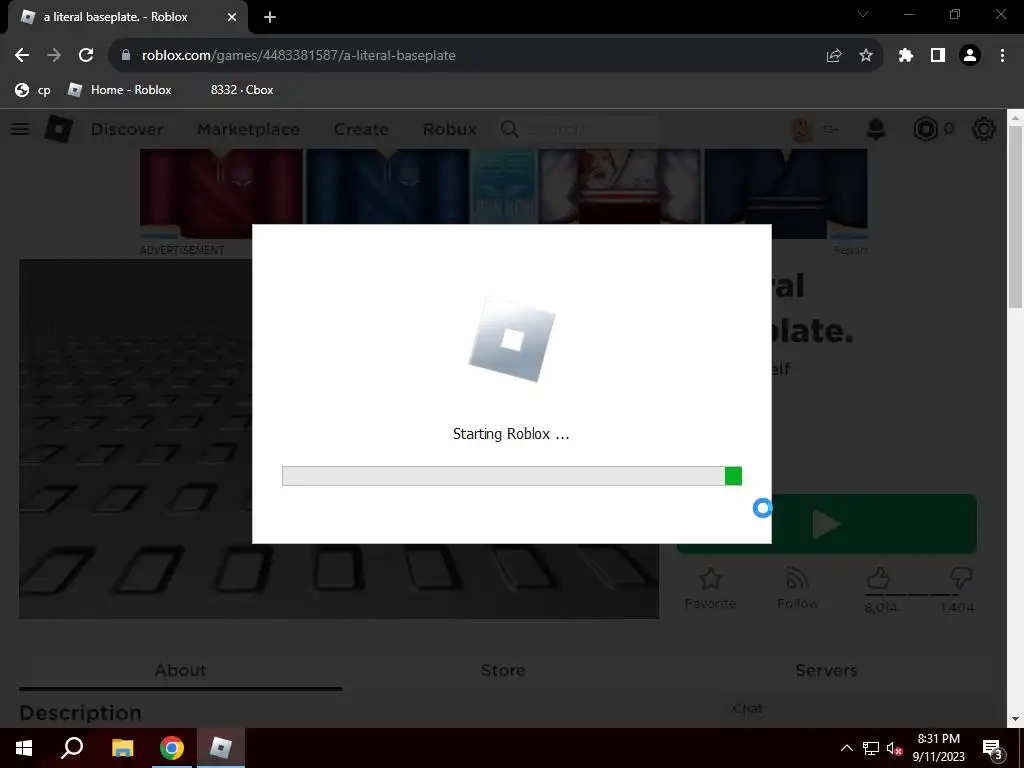
Task: Click the thumbs up like icon
Action: [x=879, y=579]
